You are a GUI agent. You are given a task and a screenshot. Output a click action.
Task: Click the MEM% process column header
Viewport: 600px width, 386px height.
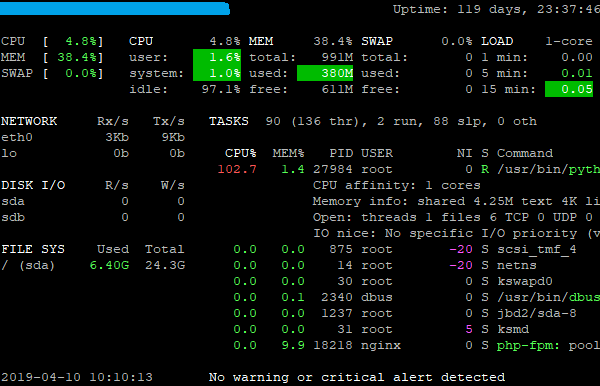[289, 153]
